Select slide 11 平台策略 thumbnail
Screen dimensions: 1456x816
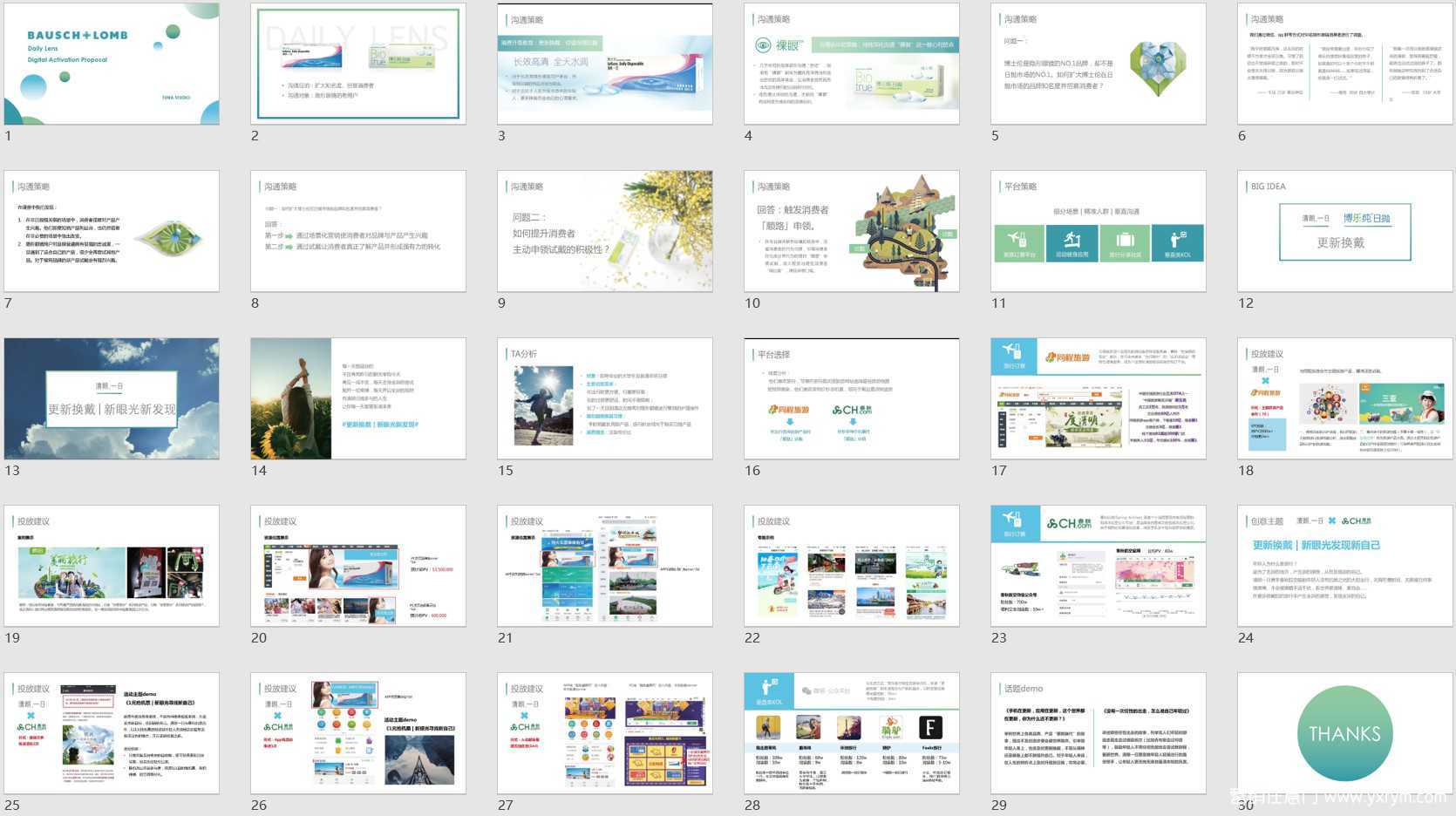[1099, 231]
